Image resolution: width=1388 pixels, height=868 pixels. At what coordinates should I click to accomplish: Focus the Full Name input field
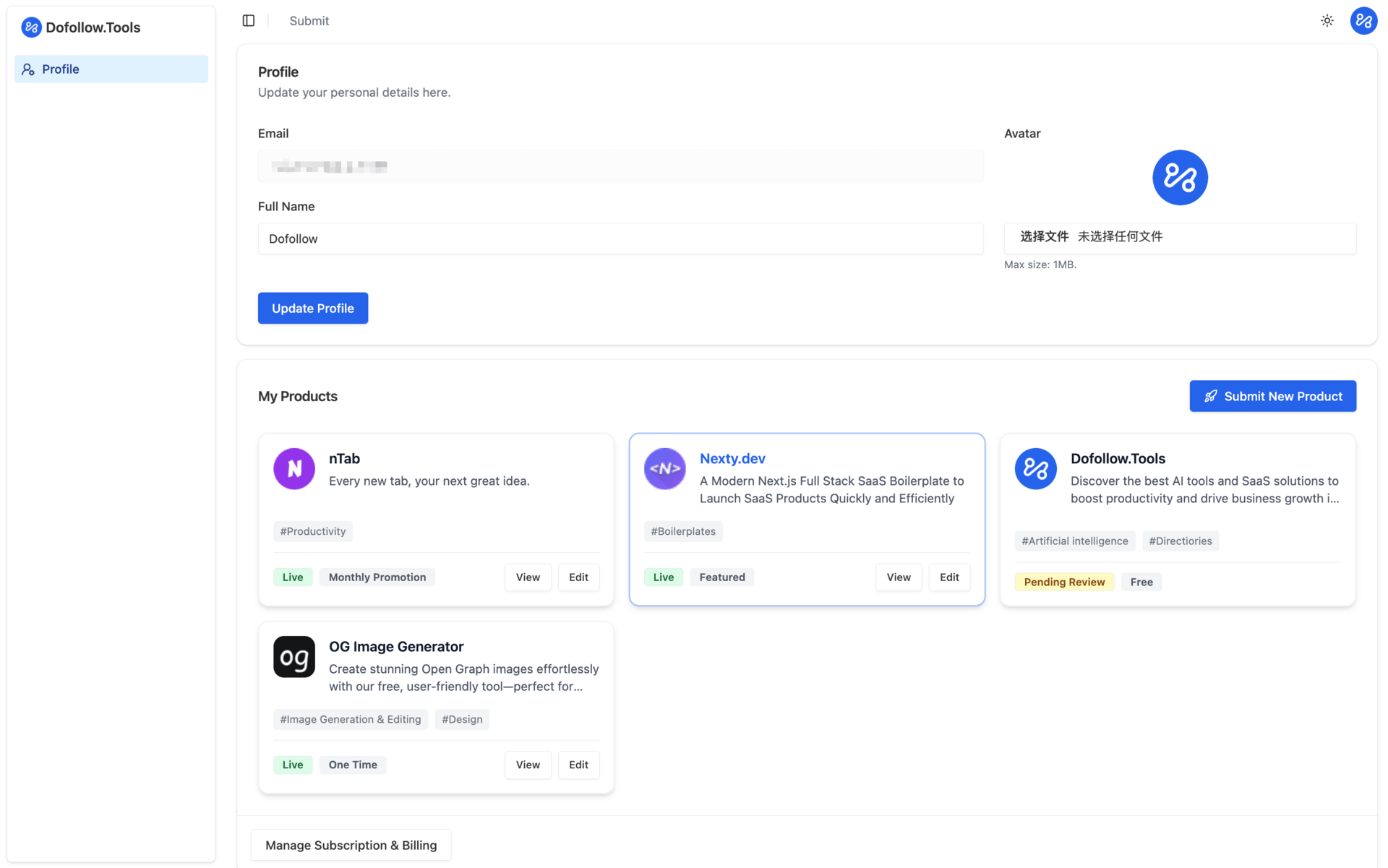tap(620, 239)
